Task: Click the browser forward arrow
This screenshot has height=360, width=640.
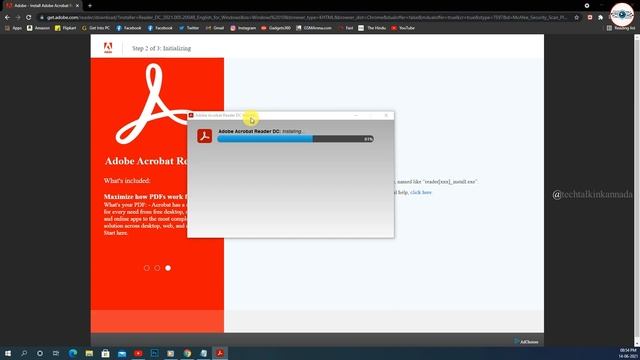Action: (18, 18)
